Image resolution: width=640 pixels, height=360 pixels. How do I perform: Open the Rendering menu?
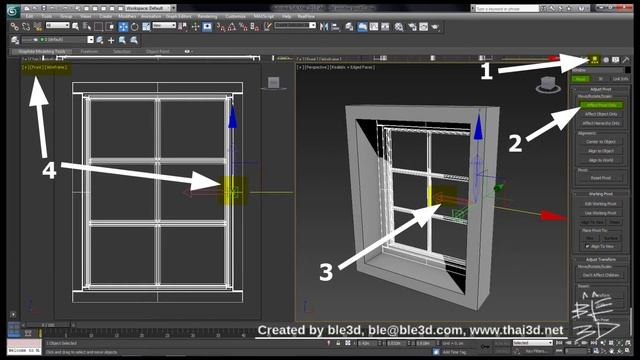click(x=207, y=16)
